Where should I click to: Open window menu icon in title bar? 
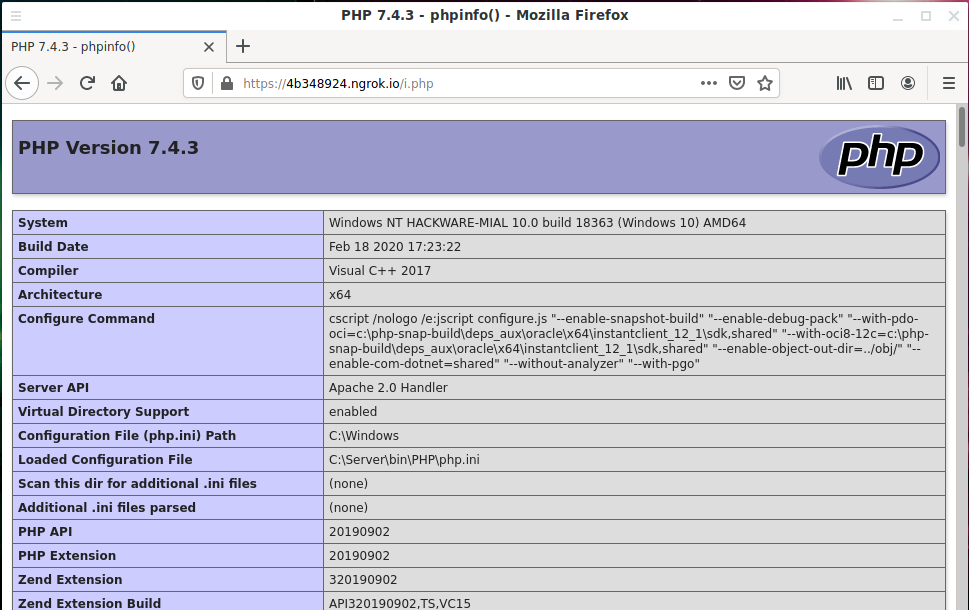pos(16,15)
